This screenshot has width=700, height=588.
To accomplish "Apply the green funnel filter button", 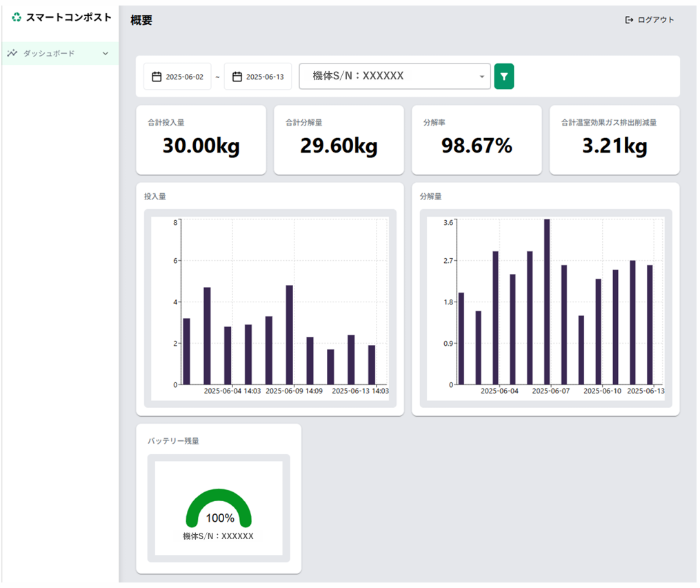I will pyautogui.click(x=504, y=76).
